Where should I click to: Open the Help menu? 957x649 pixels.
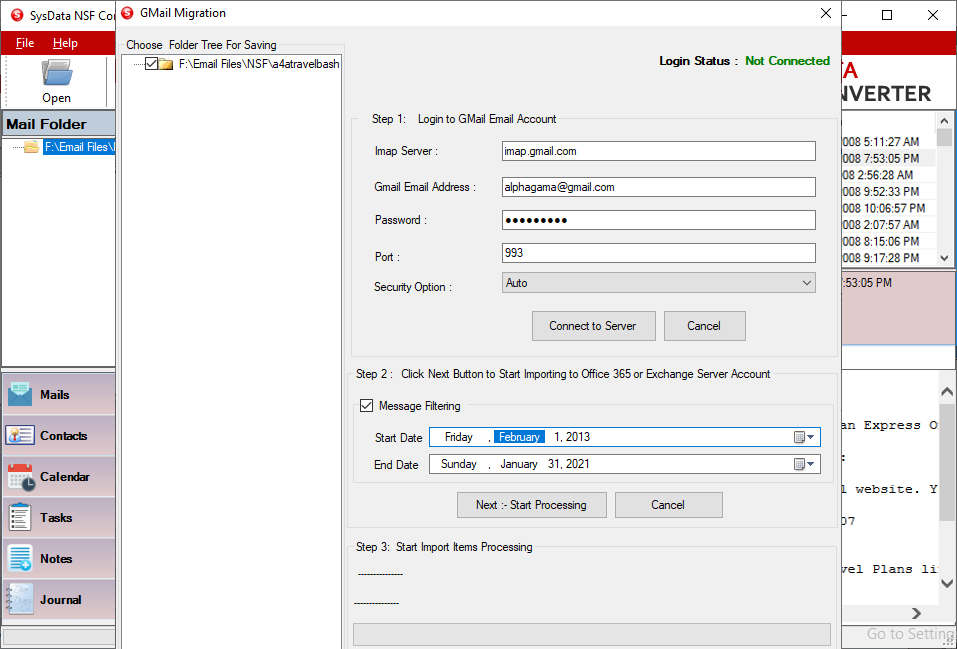point(65,43)
